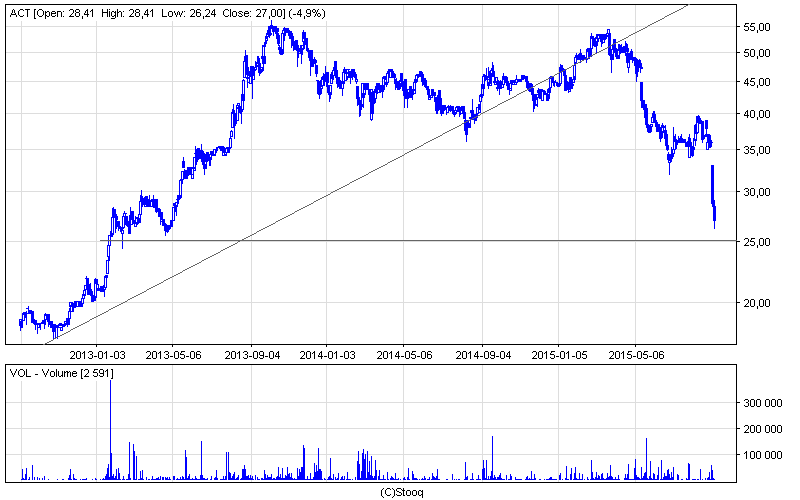
Task: Click the 300 000 volume axis label
Action: [762, 403]
